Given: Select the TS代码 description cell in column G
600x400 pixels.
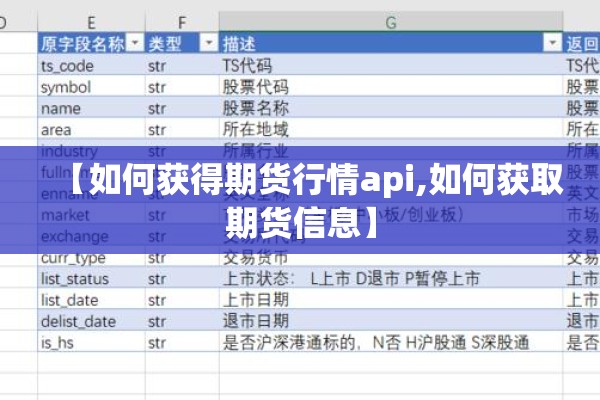Looking at the screenshot, I should (391, 64).
